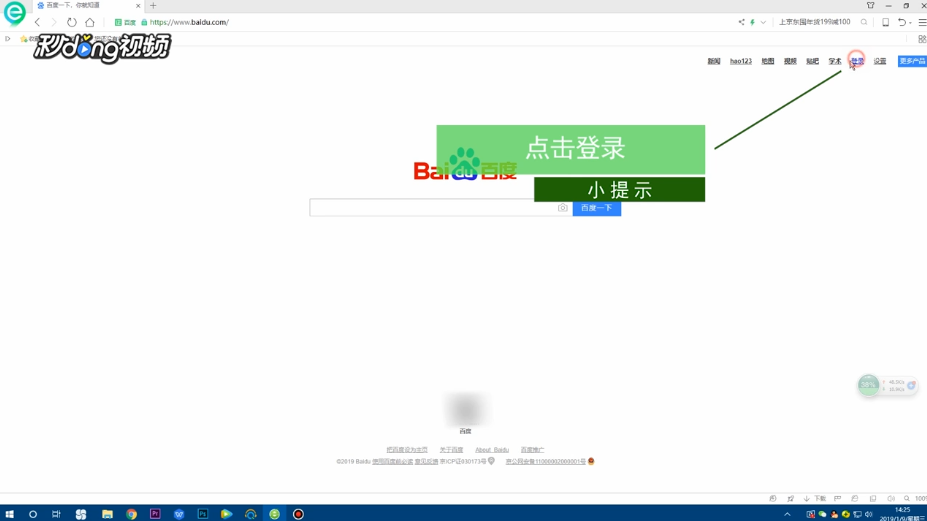The height and width of the screenshot is (521, 927).
Task: Click the blurred QR code image
Action: [x=465, y=409]
